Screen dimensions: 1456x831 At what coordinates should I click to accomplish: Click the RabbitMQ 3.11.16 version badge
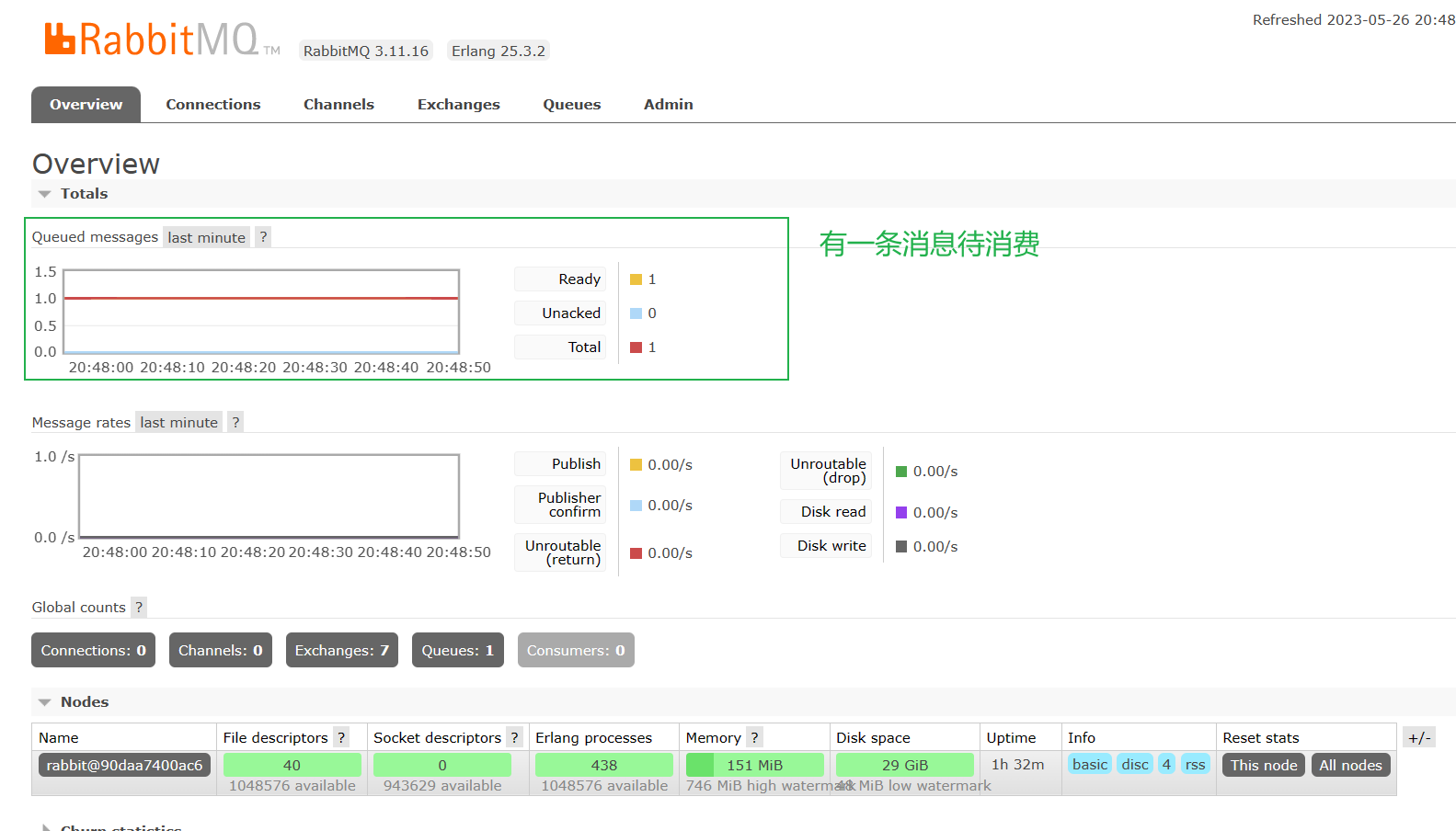coord(366,51)
